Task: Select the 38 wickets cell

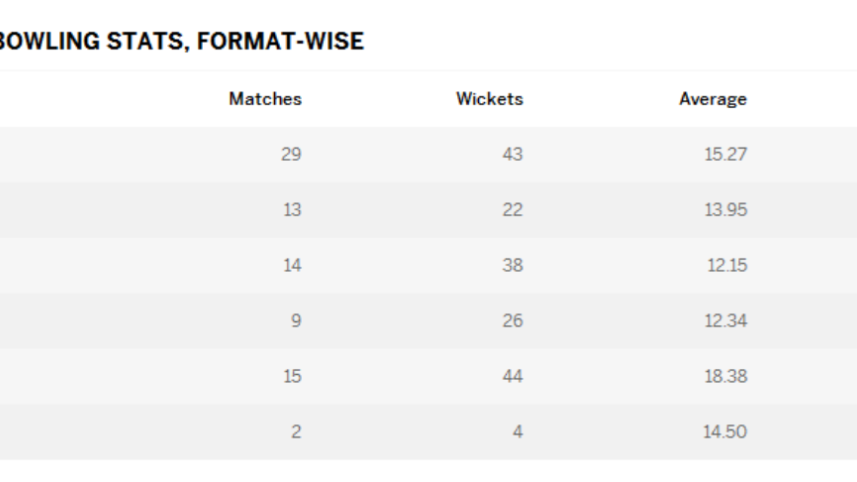Action: 512,266
